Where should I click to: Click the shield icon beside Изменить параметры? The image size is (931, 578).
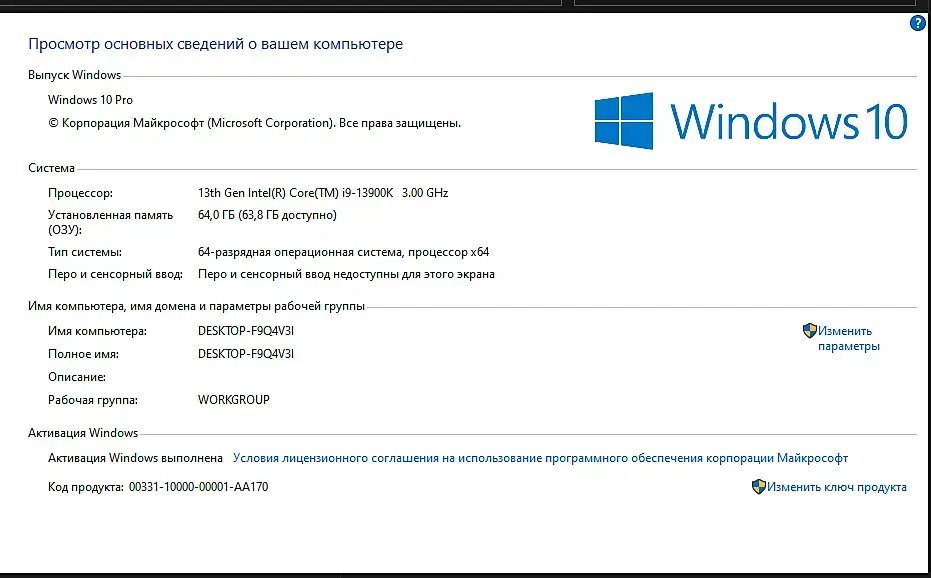(810, 331)
